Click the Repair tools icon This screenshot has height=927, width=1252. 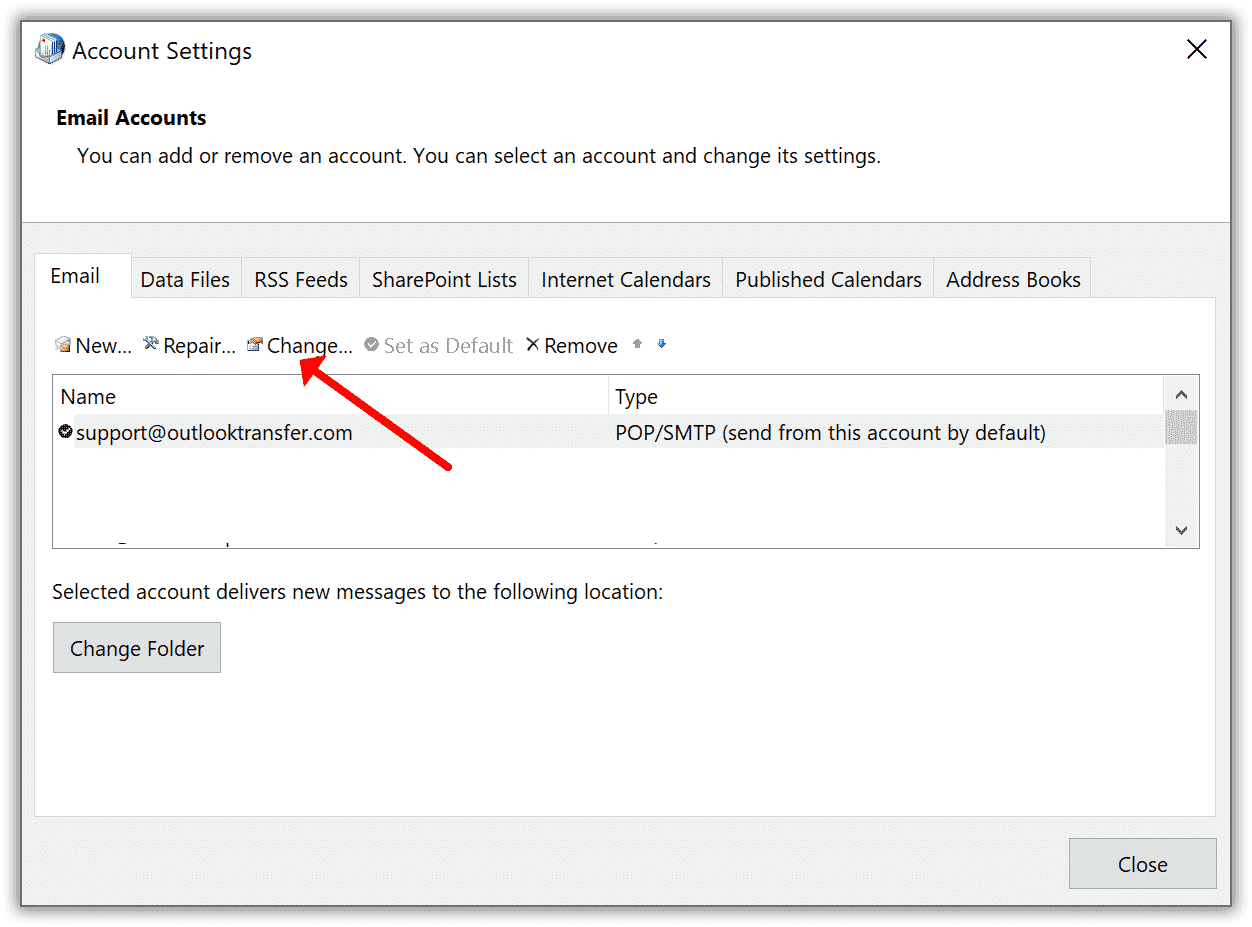[151, 344]
